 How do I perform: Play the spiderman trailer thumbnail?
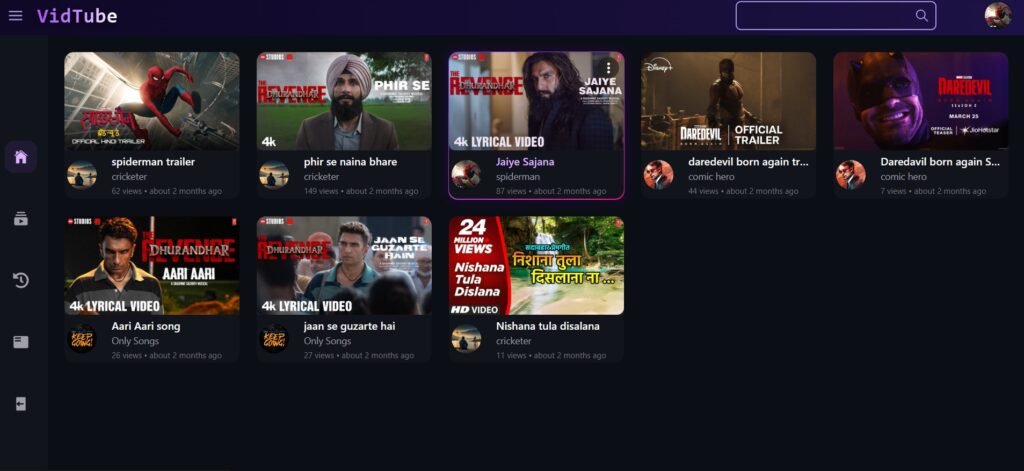tap(152, 101)
